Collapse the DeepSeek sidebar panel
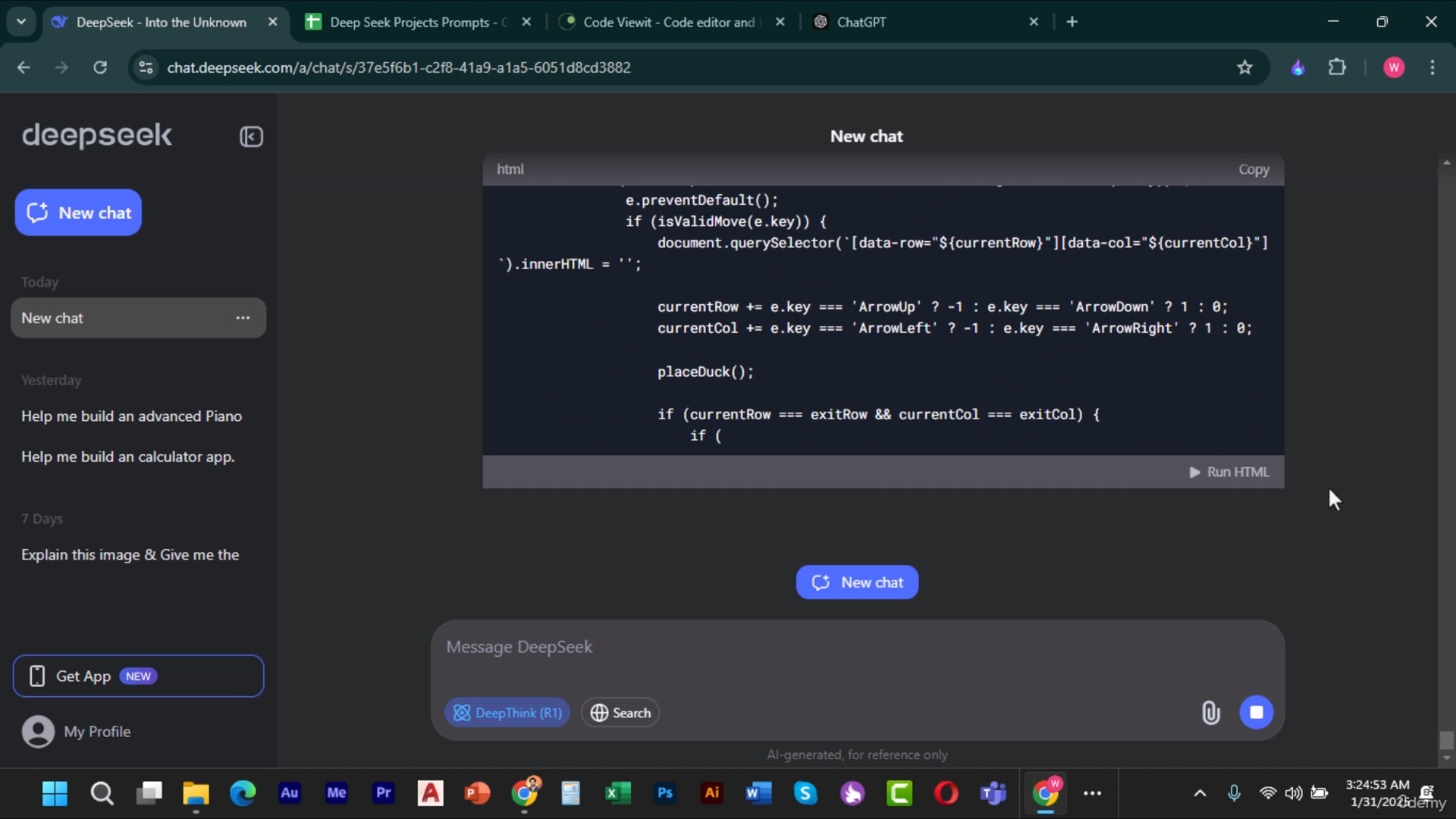1456x819 pixels. tap(251, 136)
